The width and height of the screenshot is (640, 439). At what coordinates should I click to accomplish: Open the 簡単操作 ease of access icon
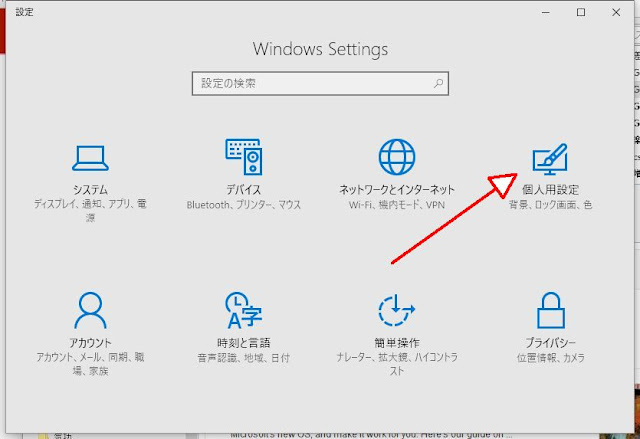[x=397, y=310]
